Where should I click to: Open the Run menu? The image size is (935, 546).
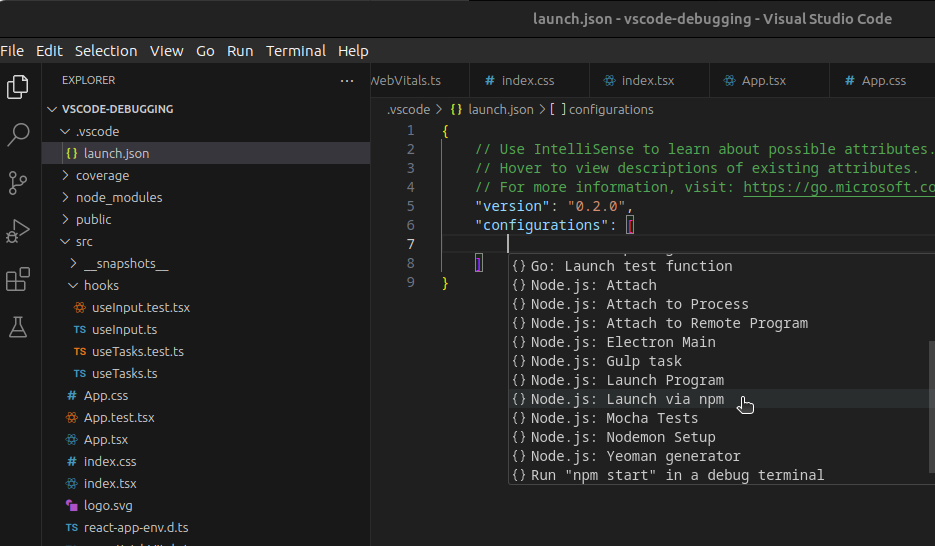pos(240,51)
